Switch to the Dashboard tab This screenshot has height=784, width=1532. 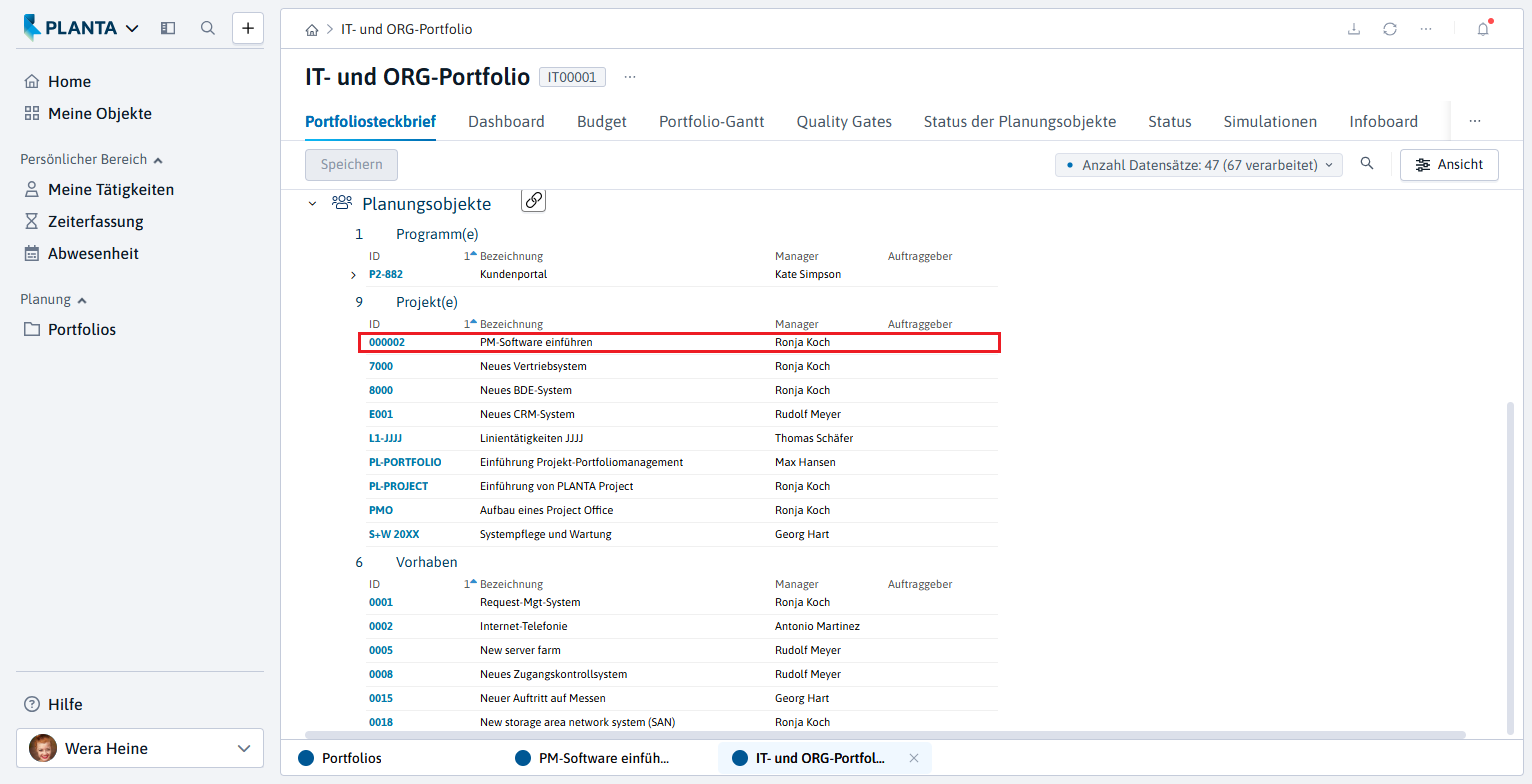(x=506, y=121)
